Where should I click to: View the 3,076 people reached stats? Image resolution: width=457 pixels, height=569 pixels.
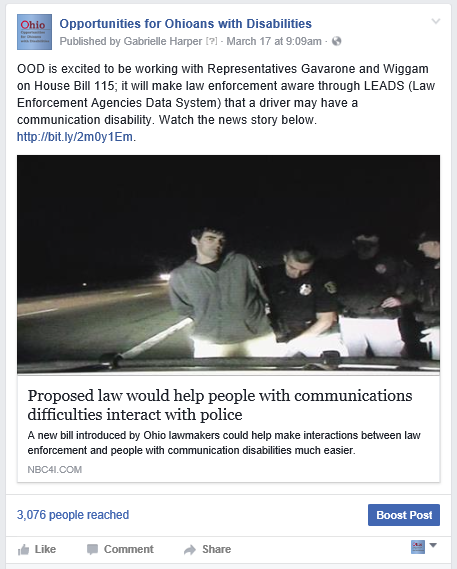tap(73, 515)
